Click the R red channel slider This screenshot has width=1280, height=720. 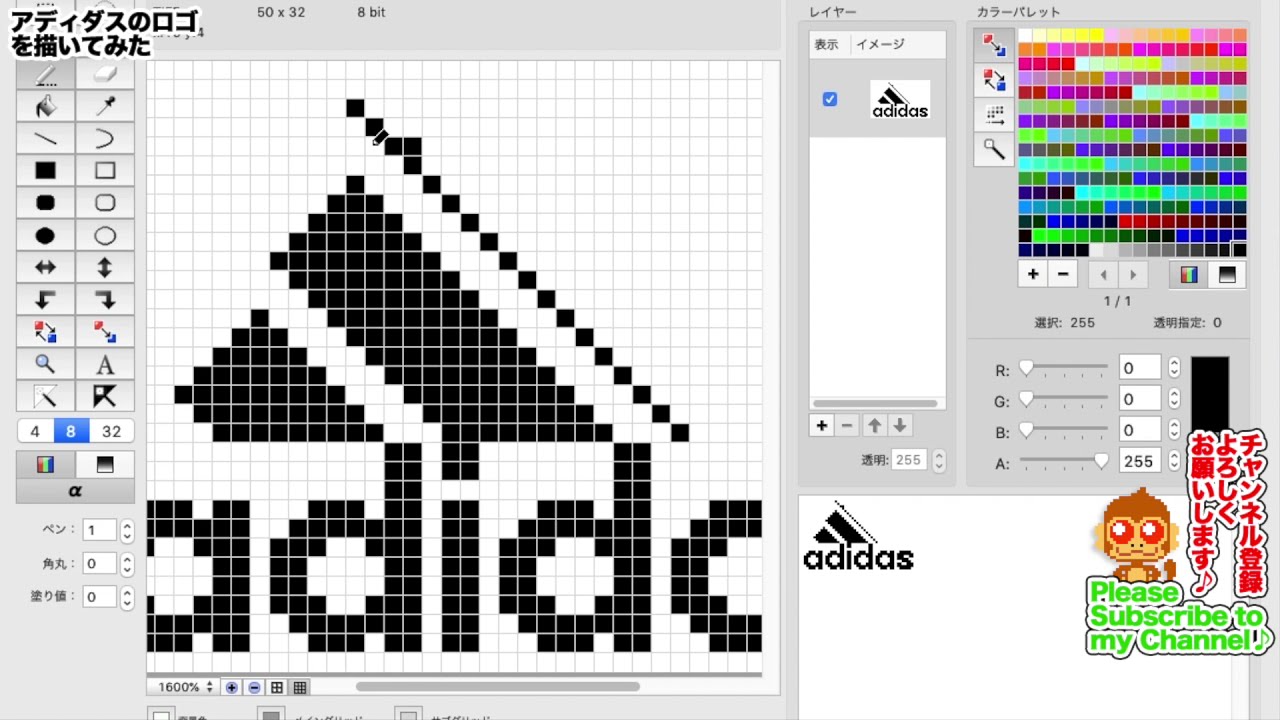[x=1064, y=369]
